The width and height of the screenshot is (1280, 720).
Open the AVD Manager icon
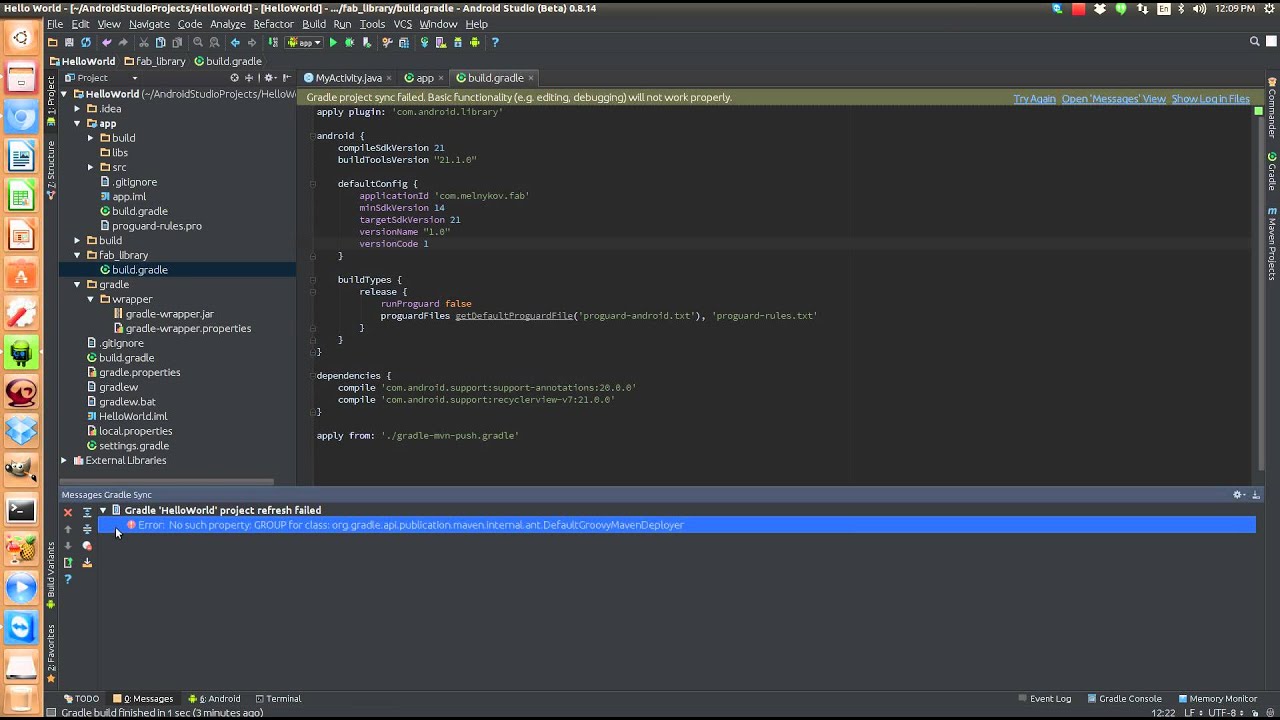point(440,42)
